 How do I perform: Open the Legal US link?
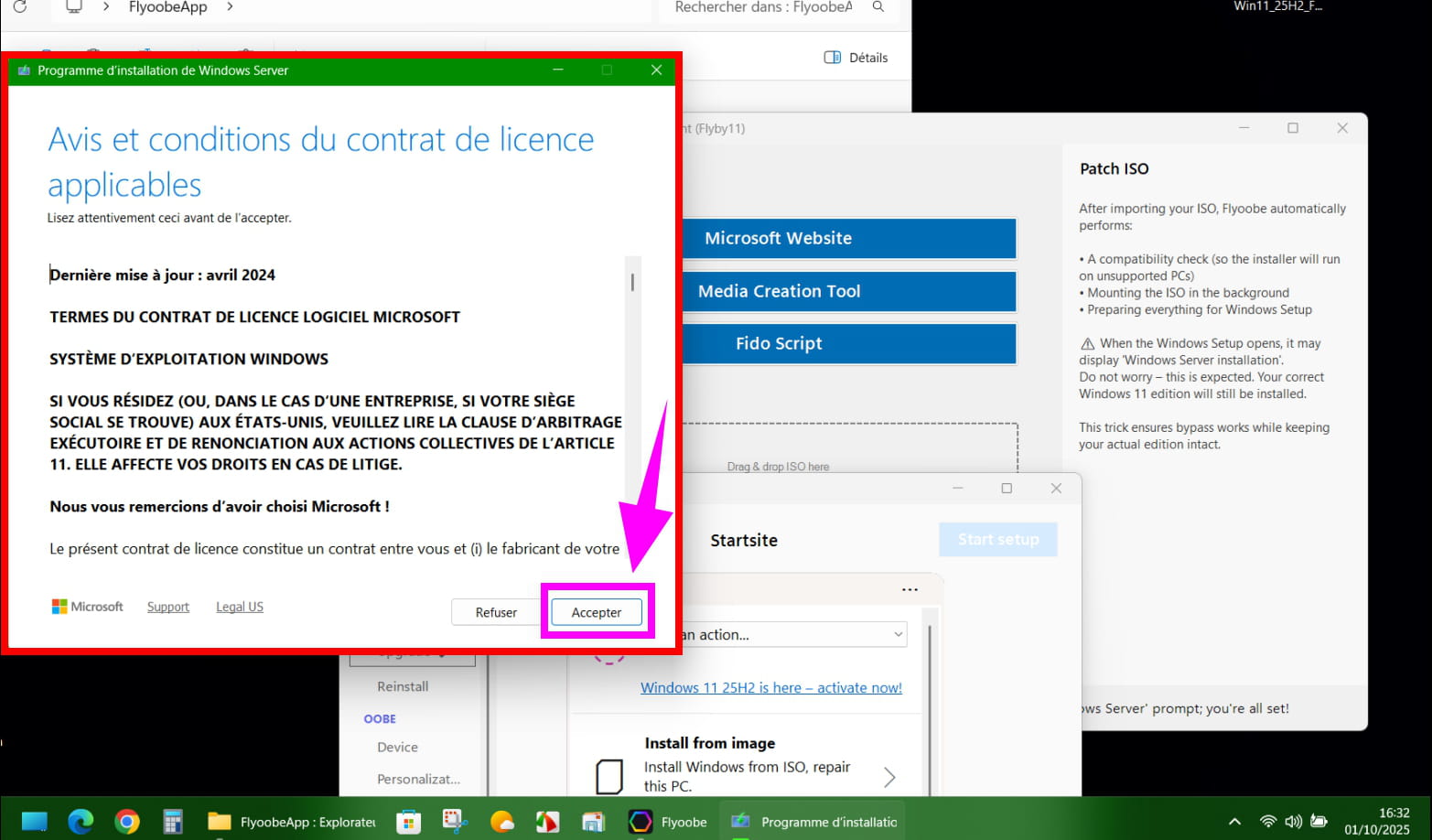[x=240, y=607]
